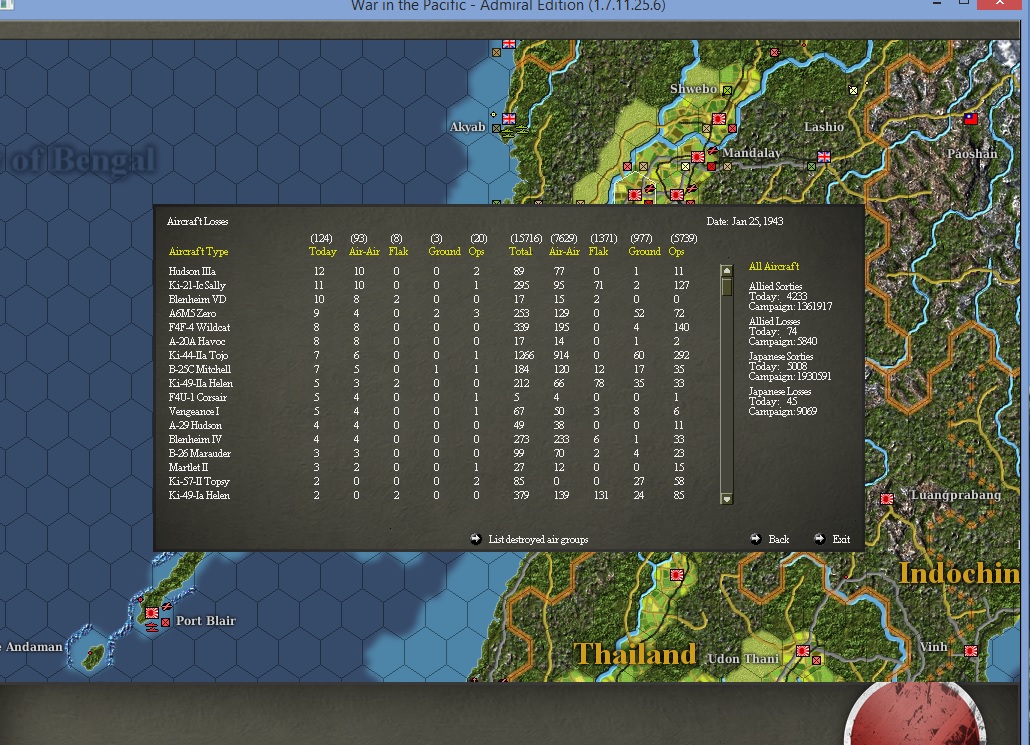Screen dimensions: 1030x745
Task: Click the Date: Jan 25, 1943 text
Action: click(745, 221)
